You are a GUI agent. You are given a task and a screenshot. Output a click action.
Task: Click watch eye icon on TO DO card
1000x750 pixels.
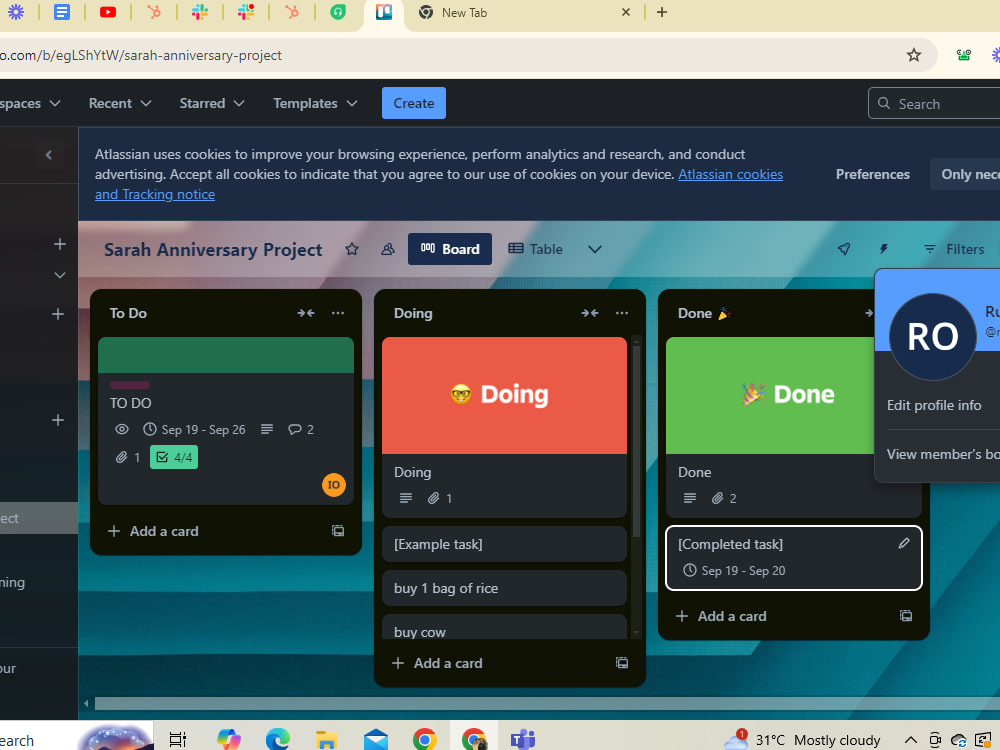(122, 429)
